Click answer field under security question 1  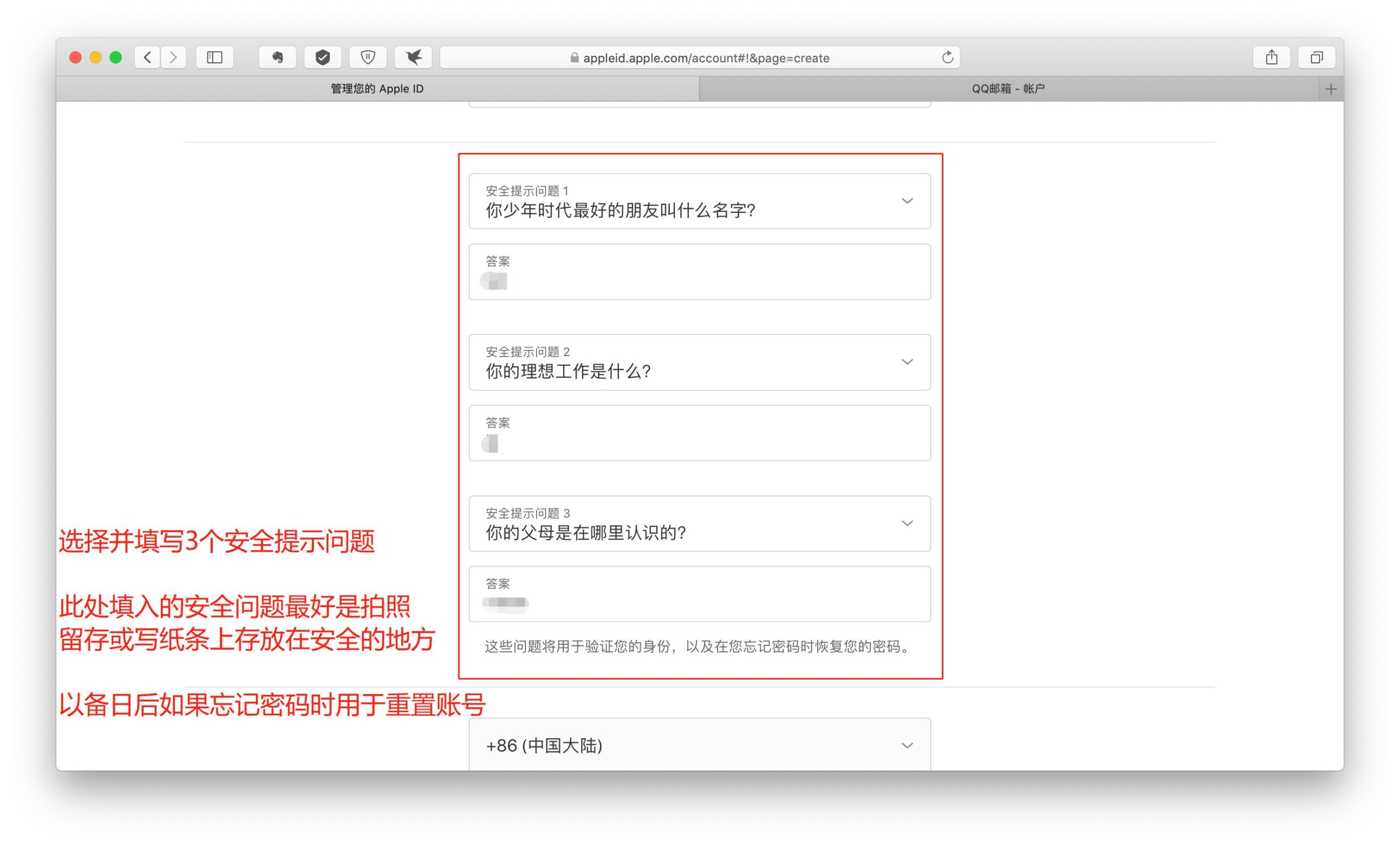[x=699, y=272]
